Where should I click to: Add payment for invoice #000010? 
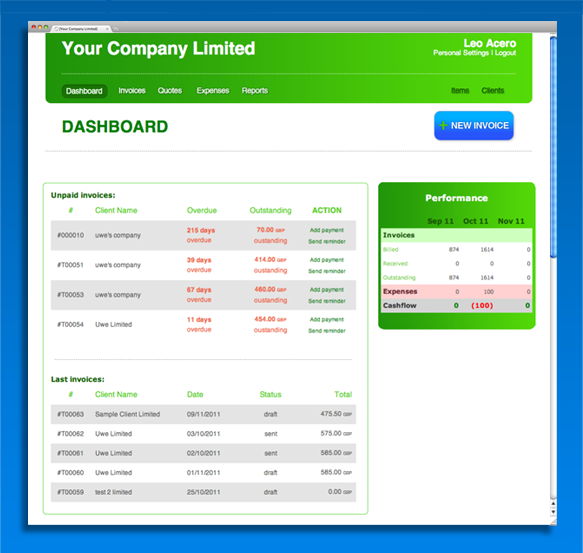pyautogui.click(x=326, y=230)
